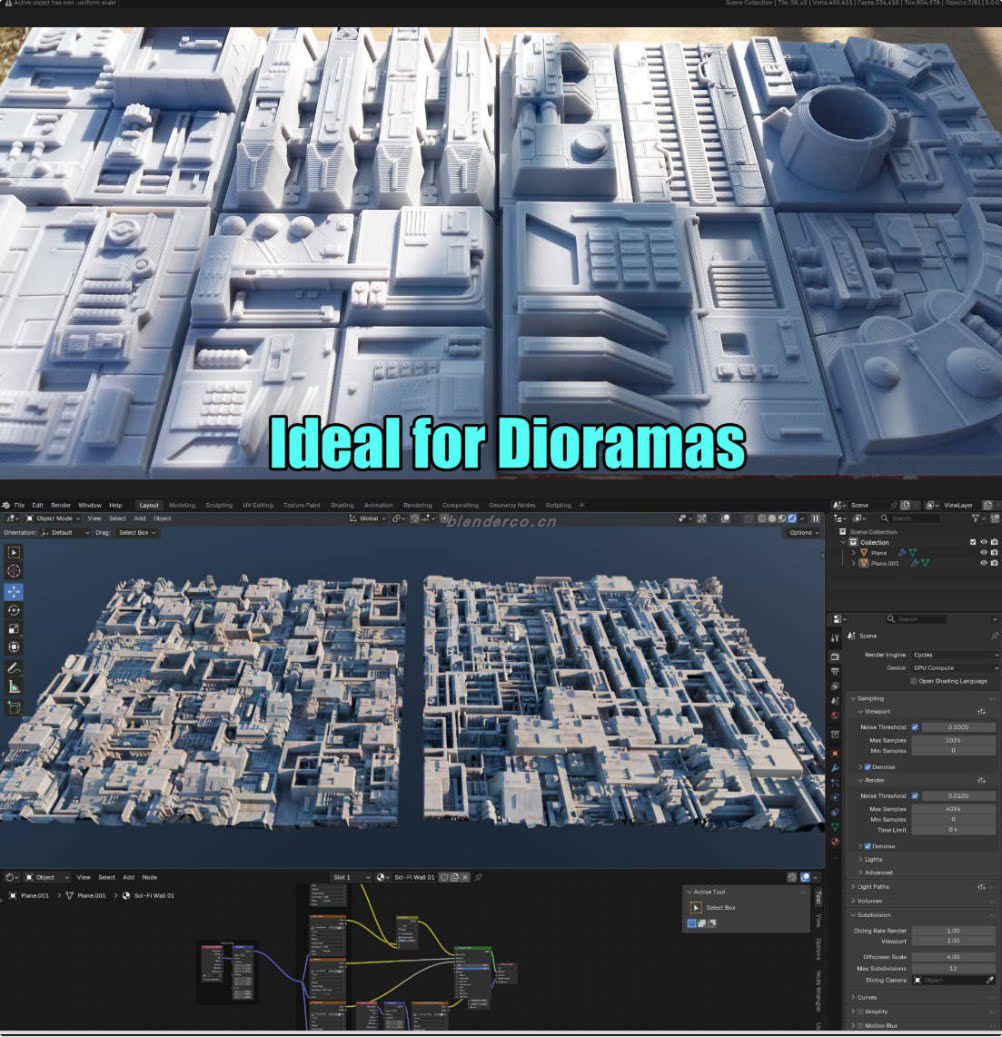
Task: Click the outliner search field
Action: [909, 518]
